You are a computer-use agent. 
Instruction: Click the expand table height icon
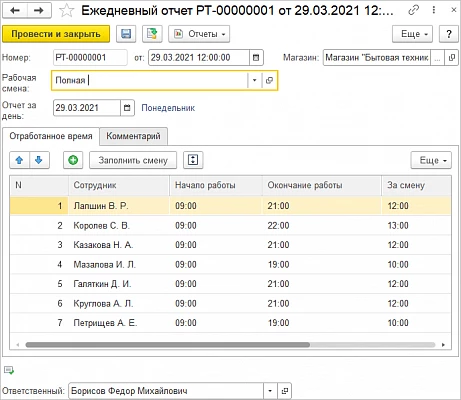(193, 160)
